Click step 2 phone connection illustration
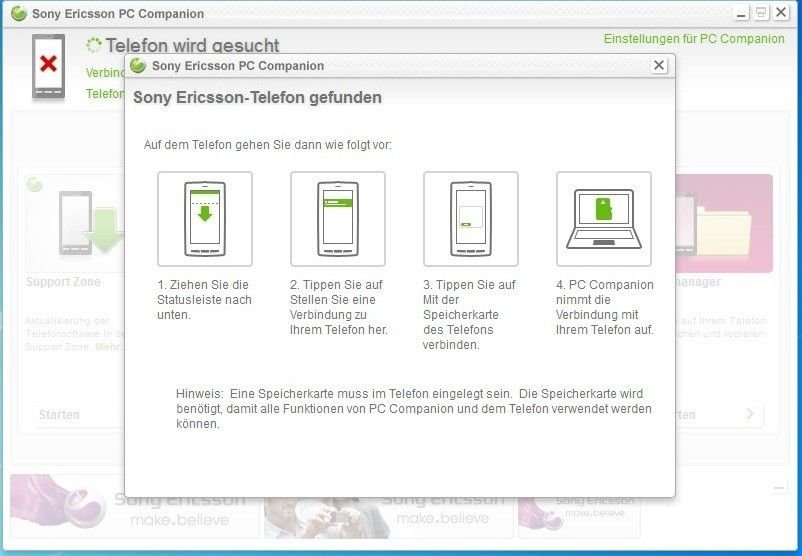Viewport: 802px width, 556px height. pos(338,219)
